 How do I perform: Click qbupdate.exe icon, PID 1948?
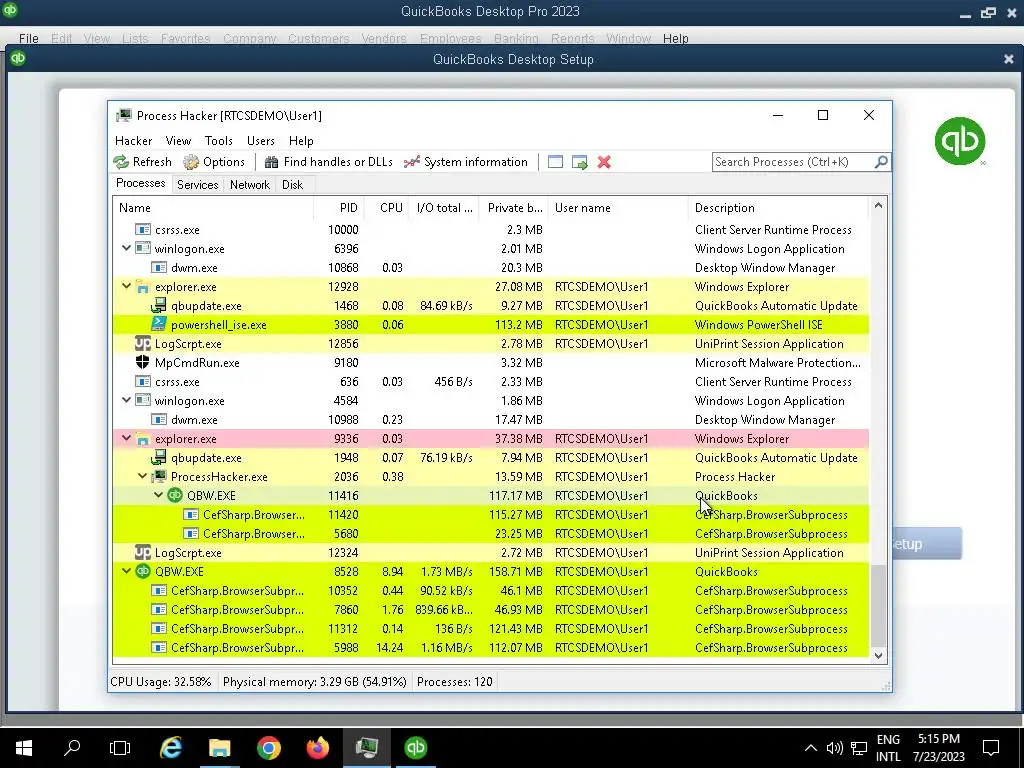pos(159,457)
